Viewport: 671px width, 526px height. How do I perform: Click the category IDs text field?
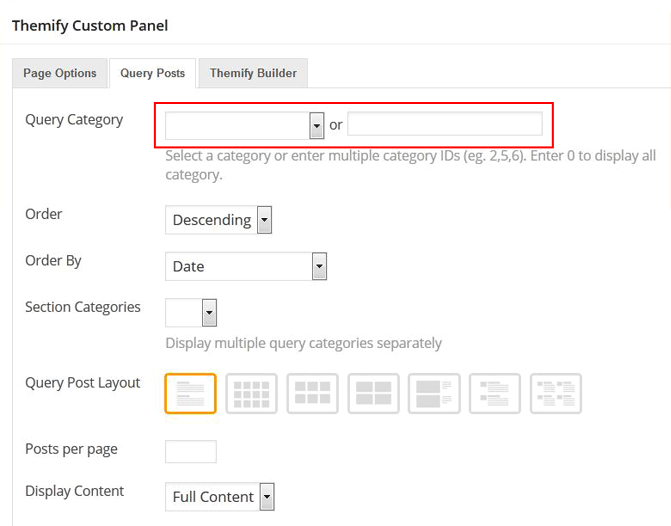click(x=445, y=124)
